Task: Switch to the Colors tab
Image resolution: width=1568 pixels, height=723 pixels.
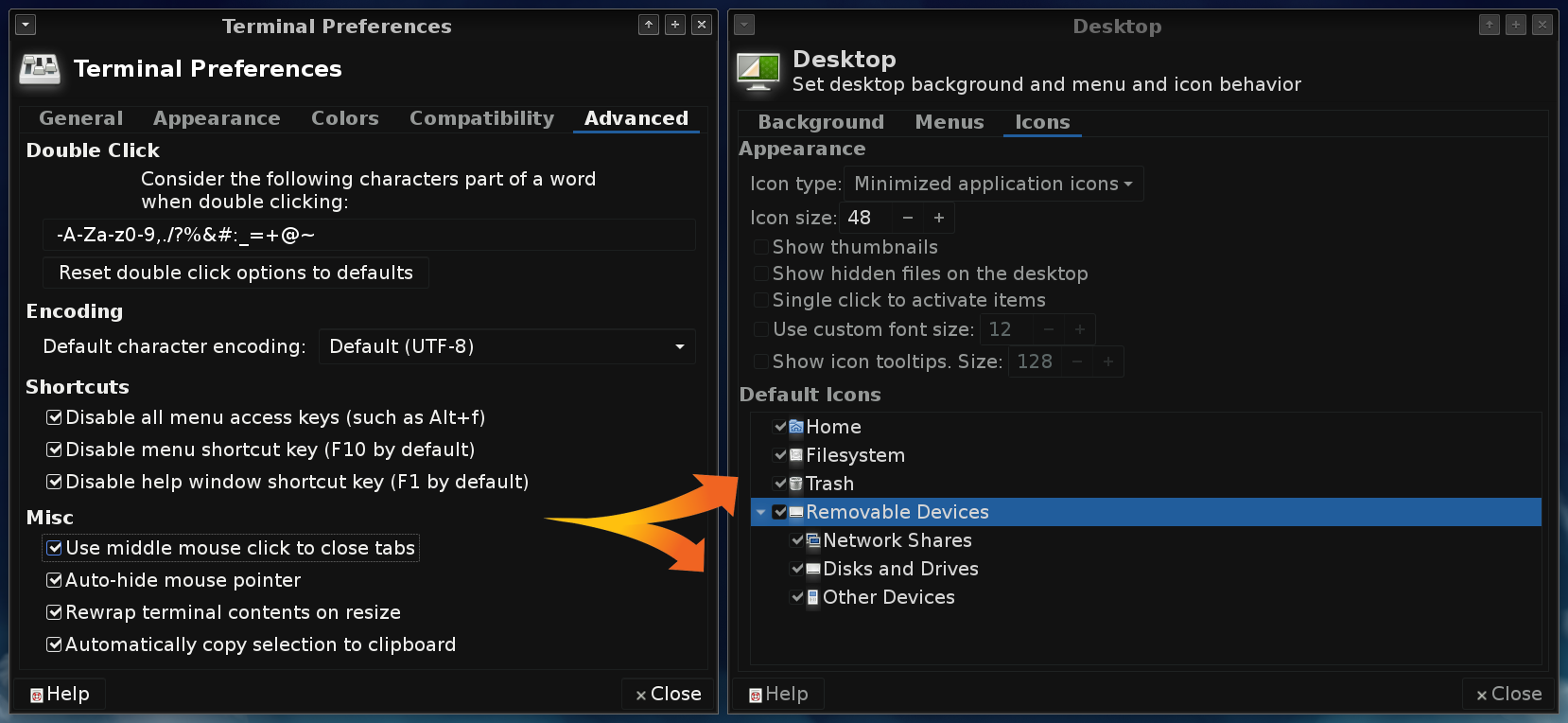Action: pyautogui.click(x=344, y=118)
